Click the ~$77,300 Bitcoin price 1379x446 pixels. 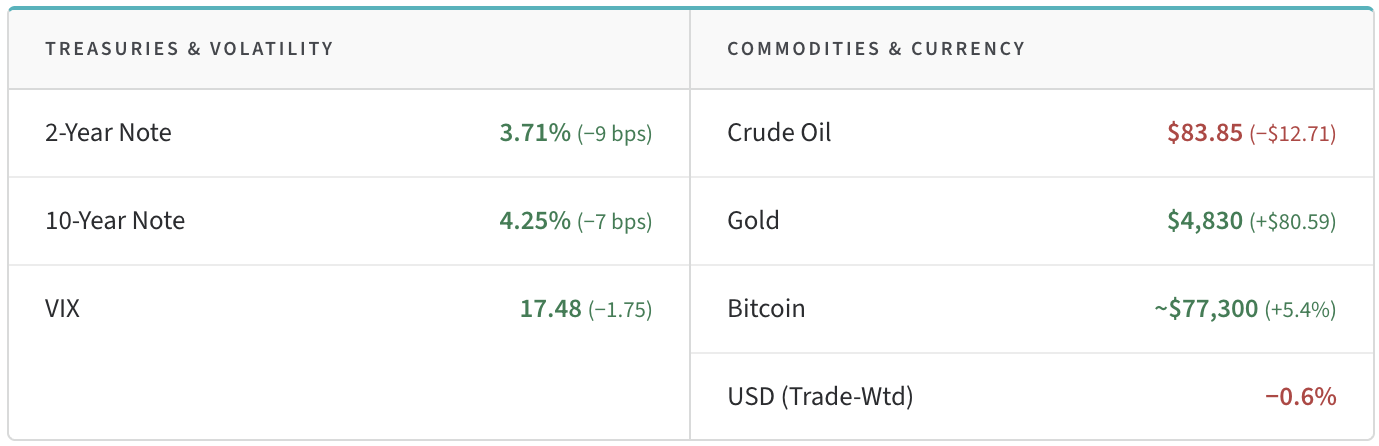(1205, 309)
